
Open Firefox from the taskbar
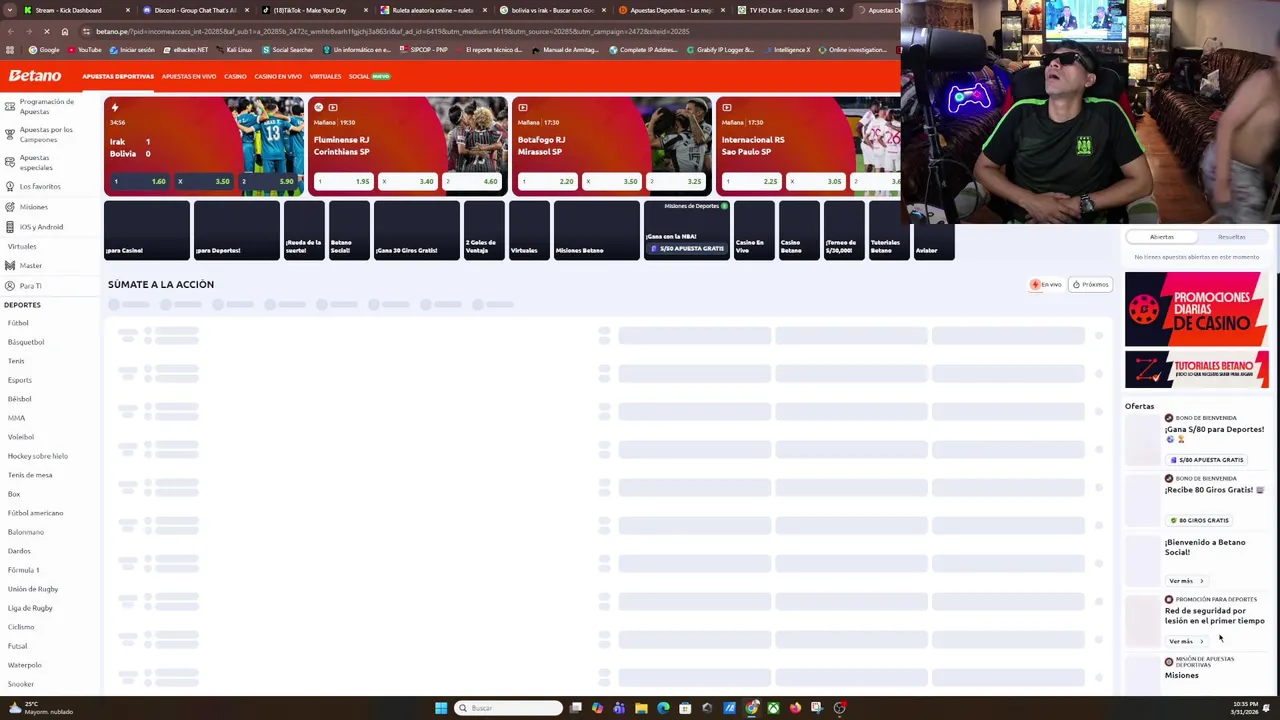795,708
